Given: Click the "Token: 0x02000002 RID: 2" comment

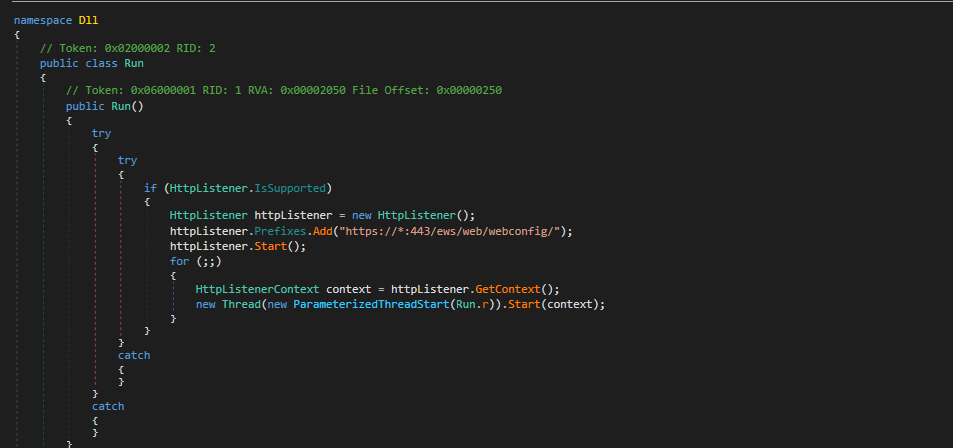Looking at the screenshot, I should tap(128, 48).
